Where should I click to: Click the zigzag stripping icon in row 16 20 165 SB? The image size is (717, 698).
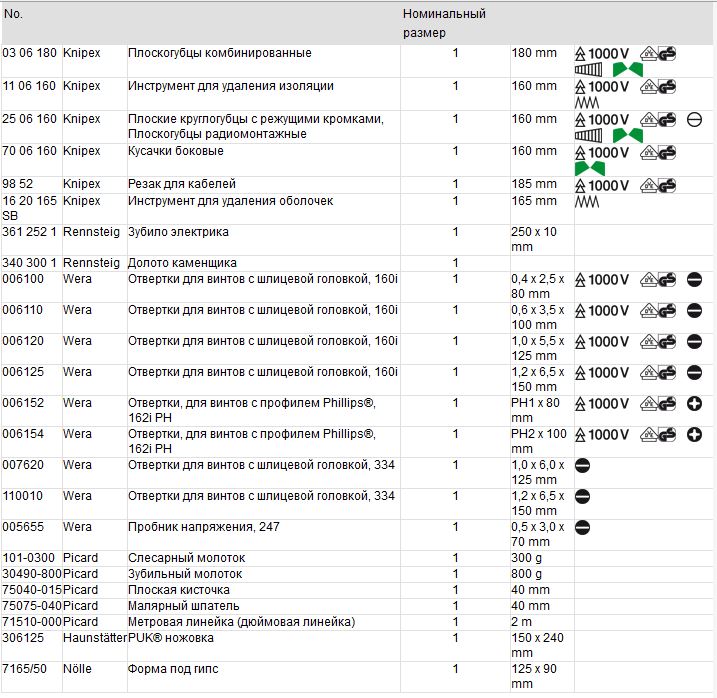point(585,203)
